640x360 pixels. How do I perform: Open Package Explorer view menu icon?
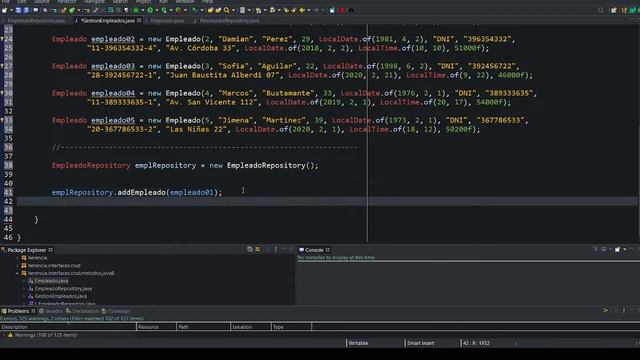click(276, 249)
